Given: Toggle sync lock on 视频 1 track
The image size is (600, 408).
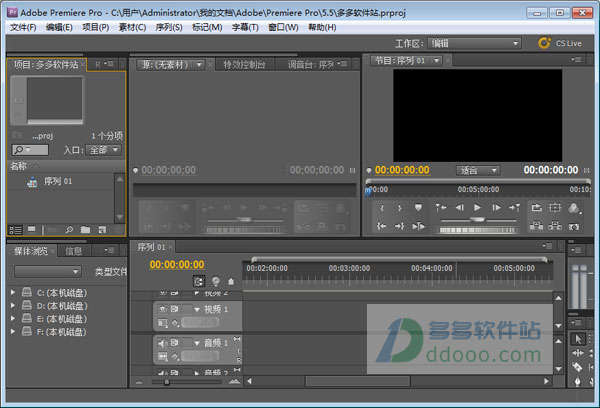Looking at the screenshot, I should click(174, 309).
